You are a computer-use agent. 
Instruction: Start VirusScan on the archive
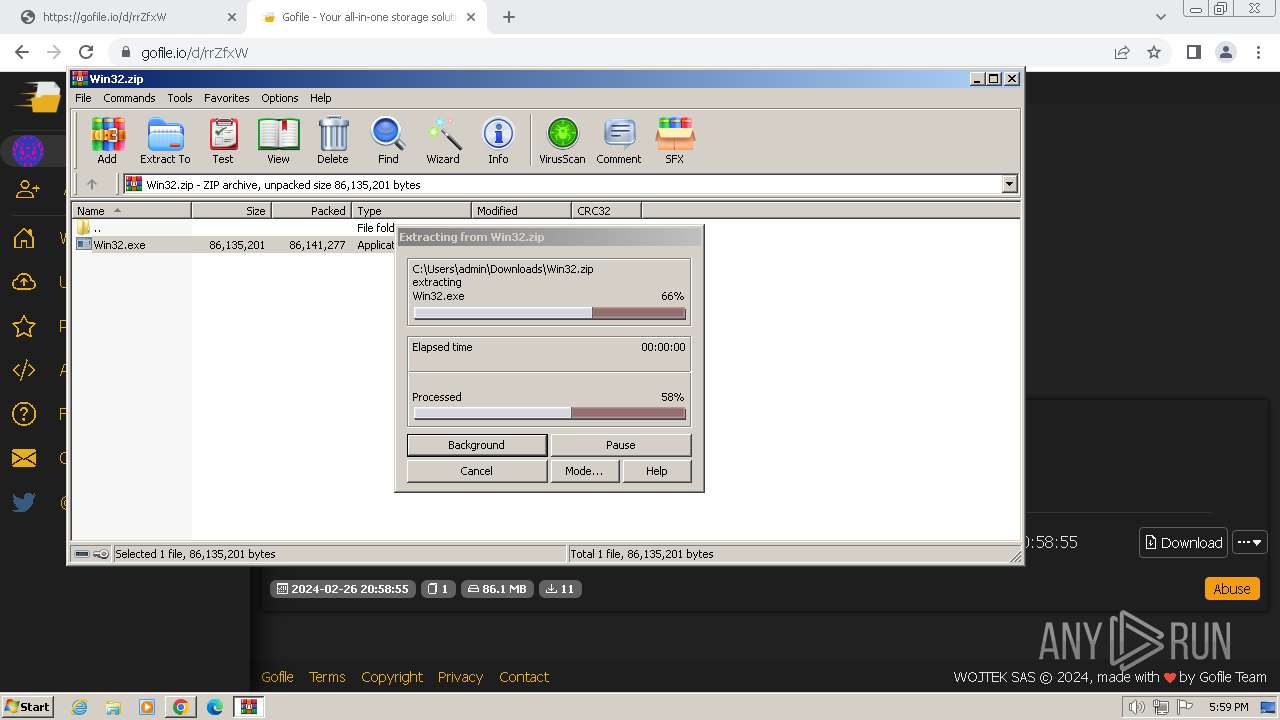(562, 140)
